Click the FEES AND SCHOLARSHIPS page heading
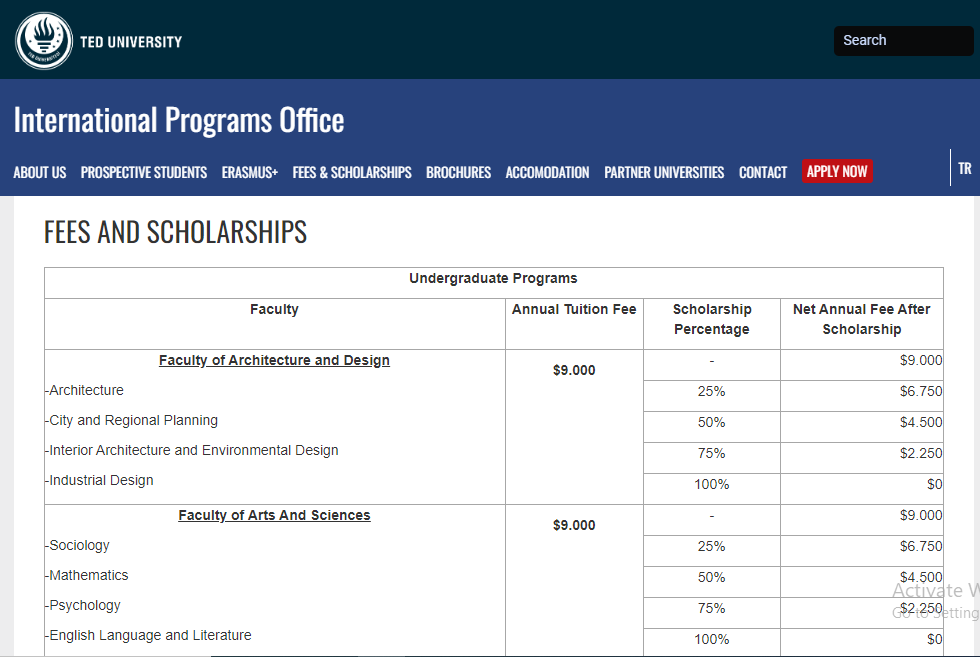This screenshot has width=980, height=657. (176, 232)
